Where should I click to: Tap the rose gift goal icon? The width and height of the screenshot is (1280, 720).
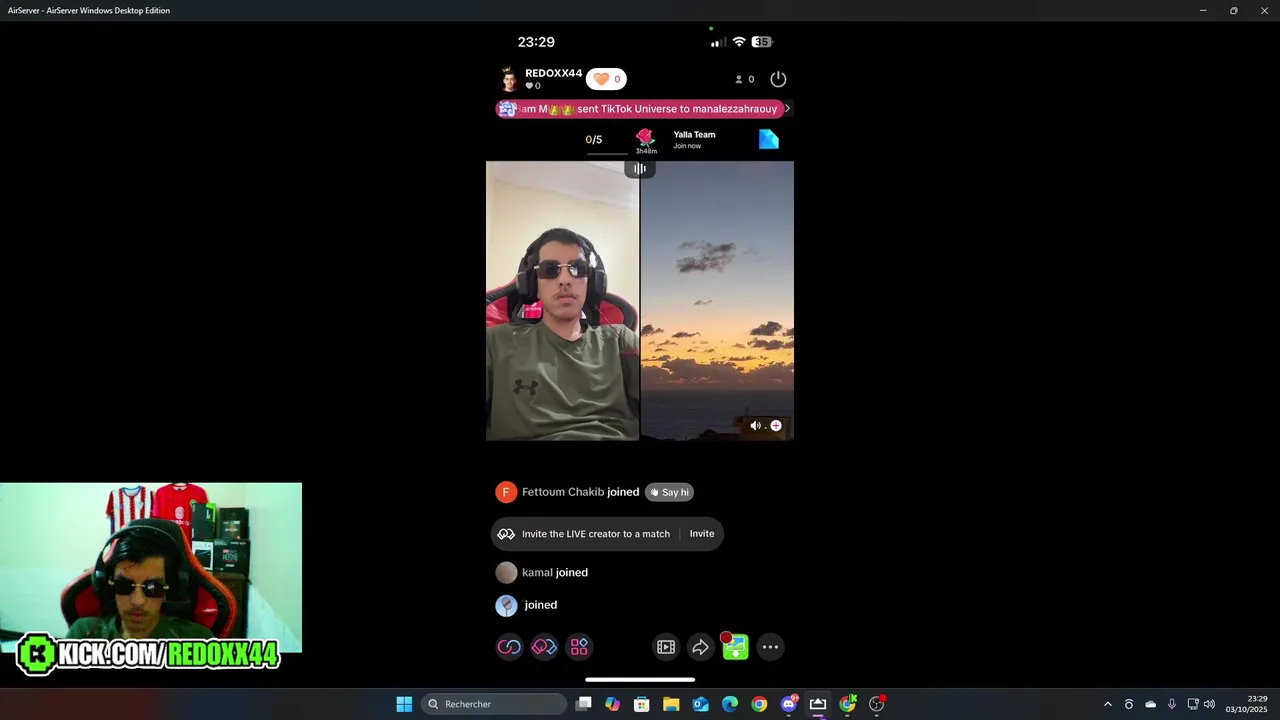click(x=645, y=138)
